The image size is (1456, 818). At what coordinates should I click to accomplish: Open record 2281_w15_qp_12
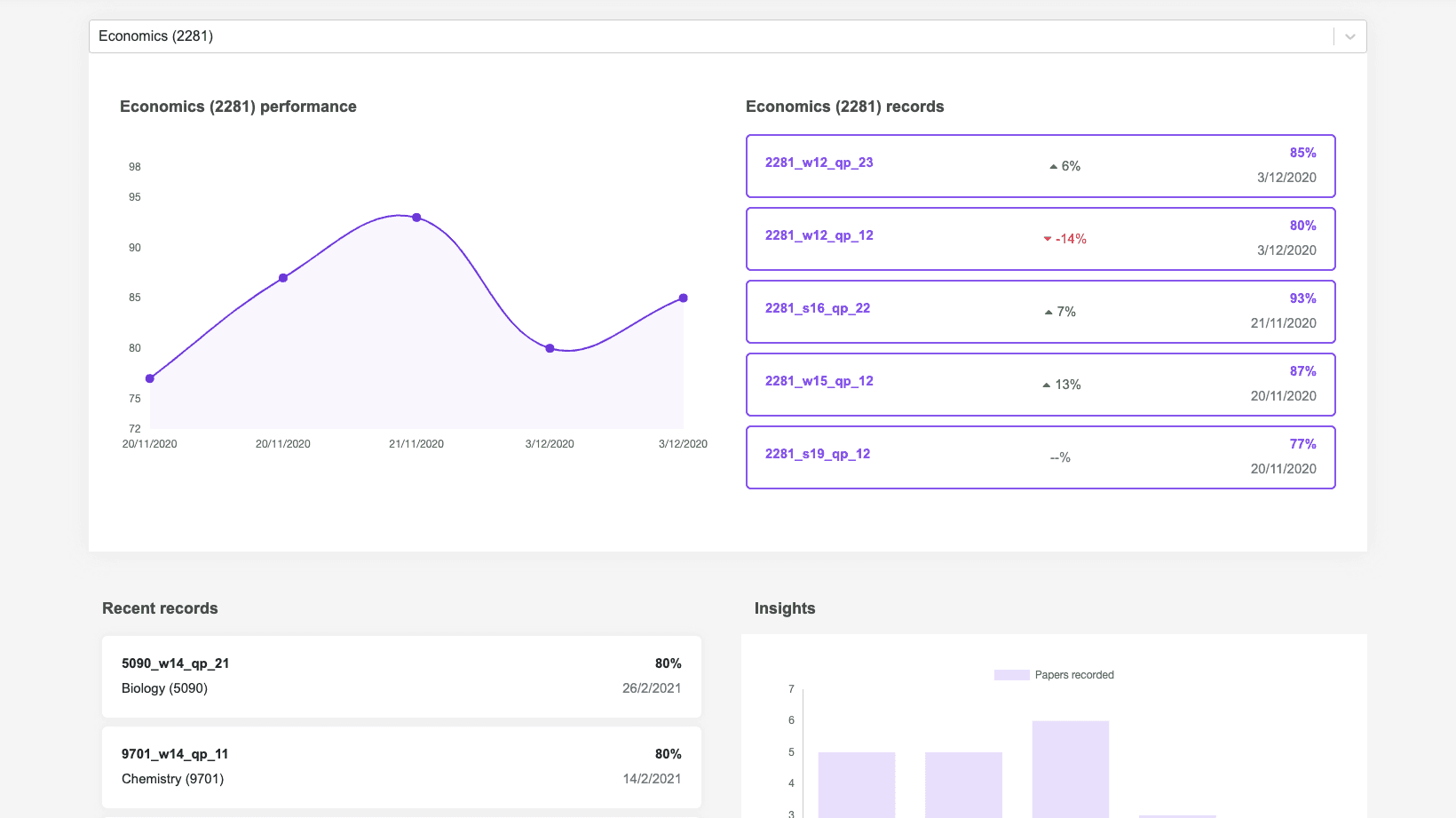(1041, 385)
